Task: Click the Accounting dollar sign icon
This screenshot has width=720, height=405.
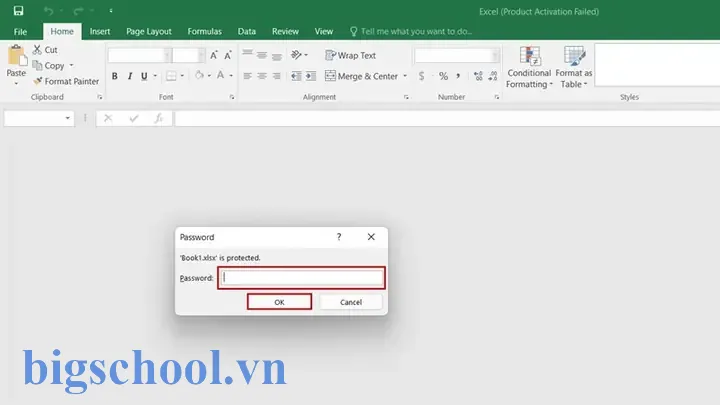Action: click(x=422, y=76)
